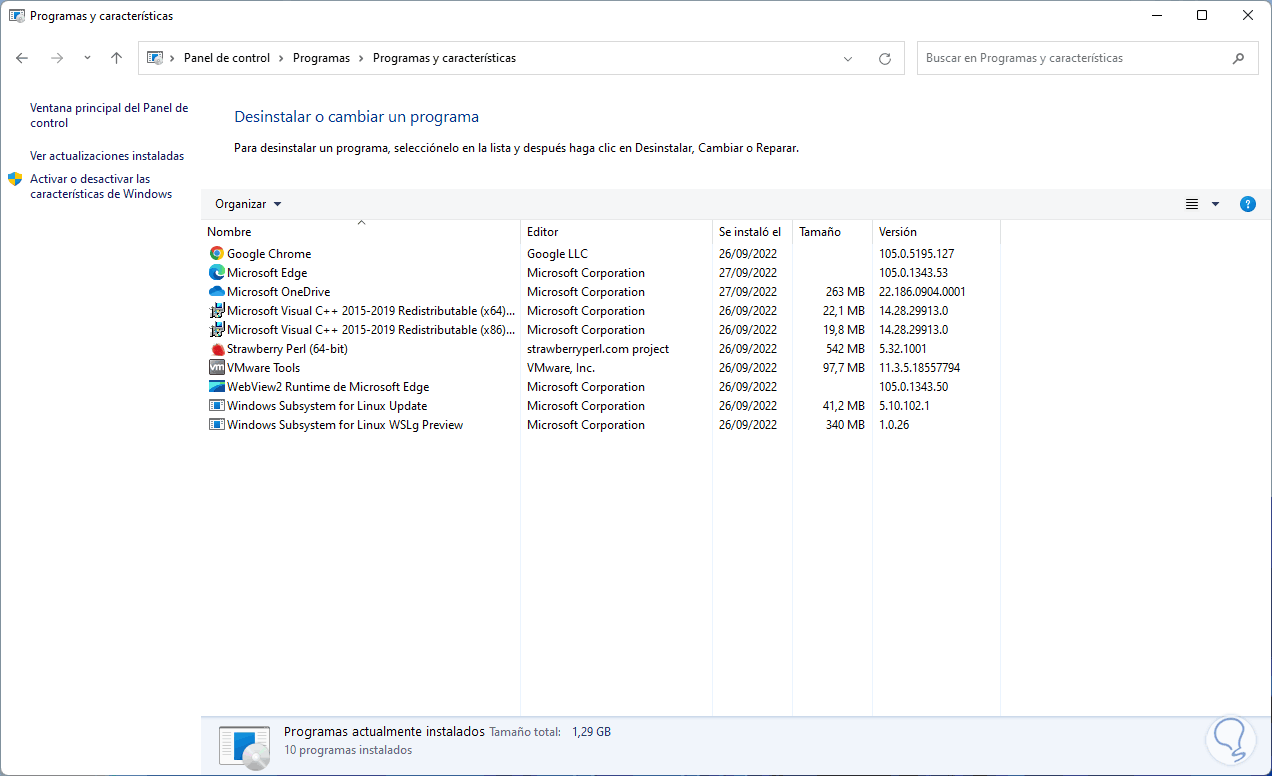Sort programs by Tamaño column header
The image size is (1272, 776).
[x=820, y=232]
